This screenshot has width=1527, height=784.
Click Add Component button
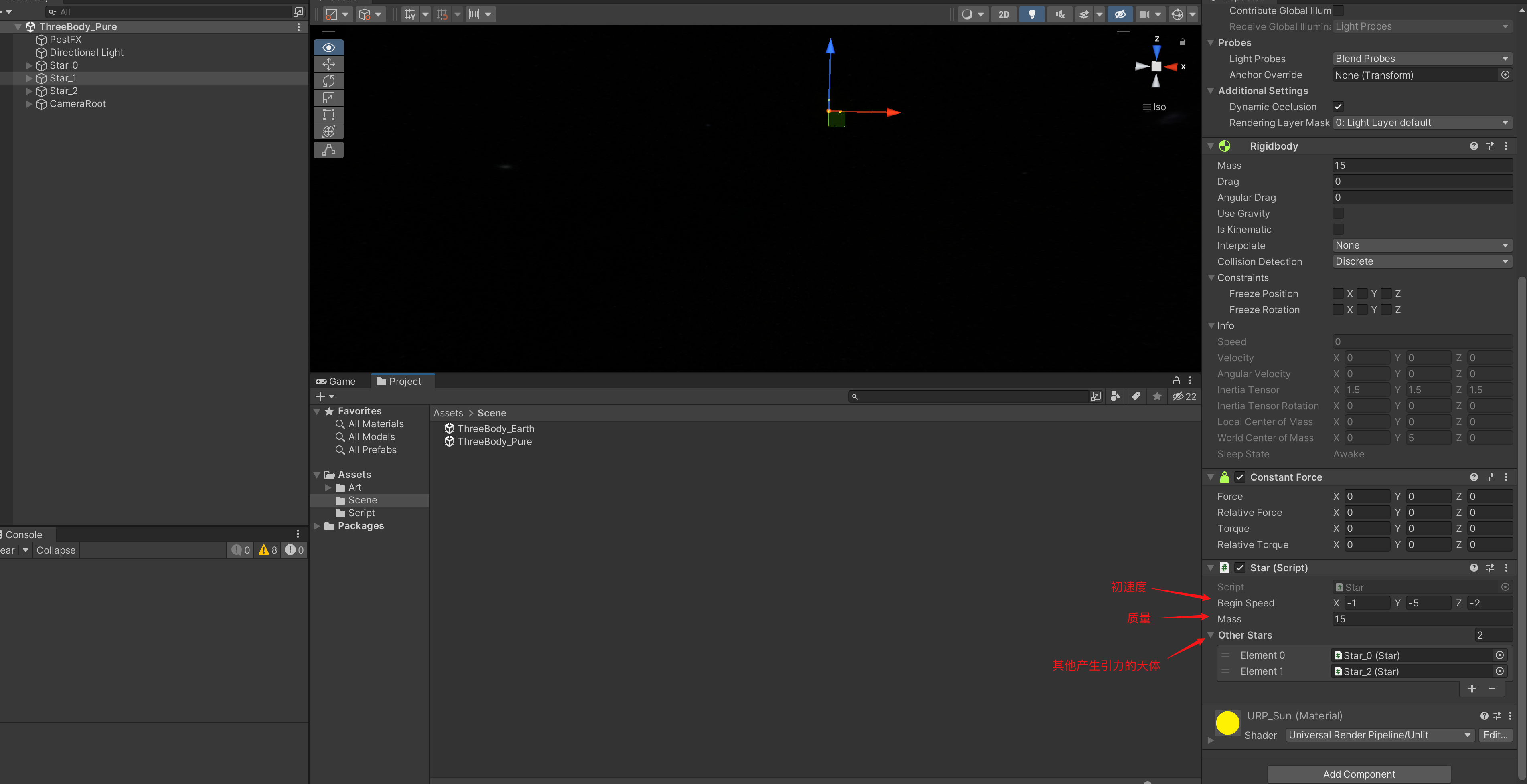point(1359,774)
